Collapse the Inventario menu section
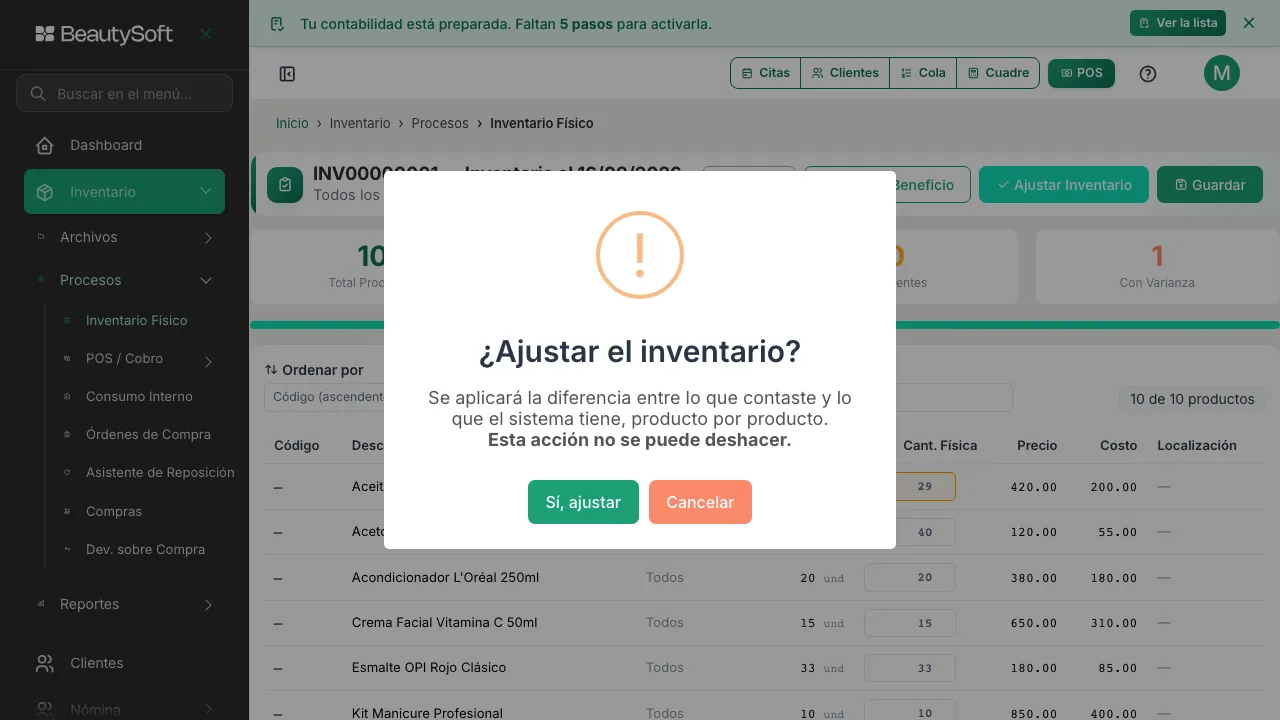The width and height of the screenshot is (1280, 720). pos(124,192)
